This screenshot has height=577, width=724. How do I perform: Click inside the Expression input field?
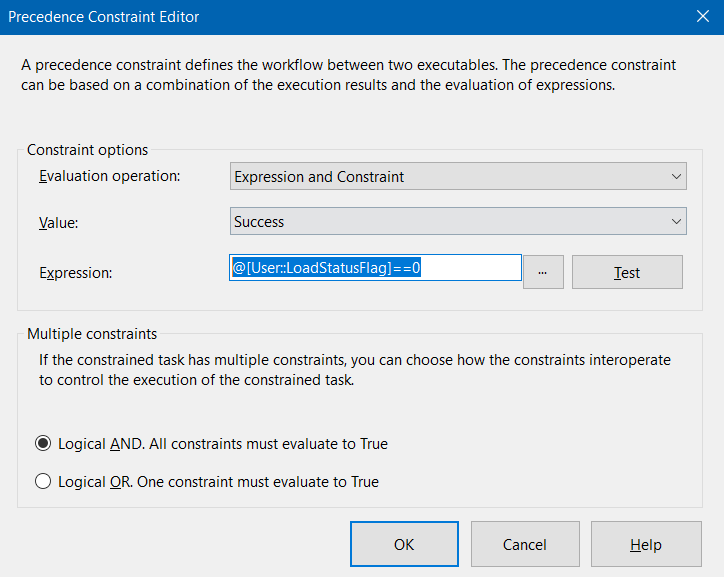pos(375,268)
